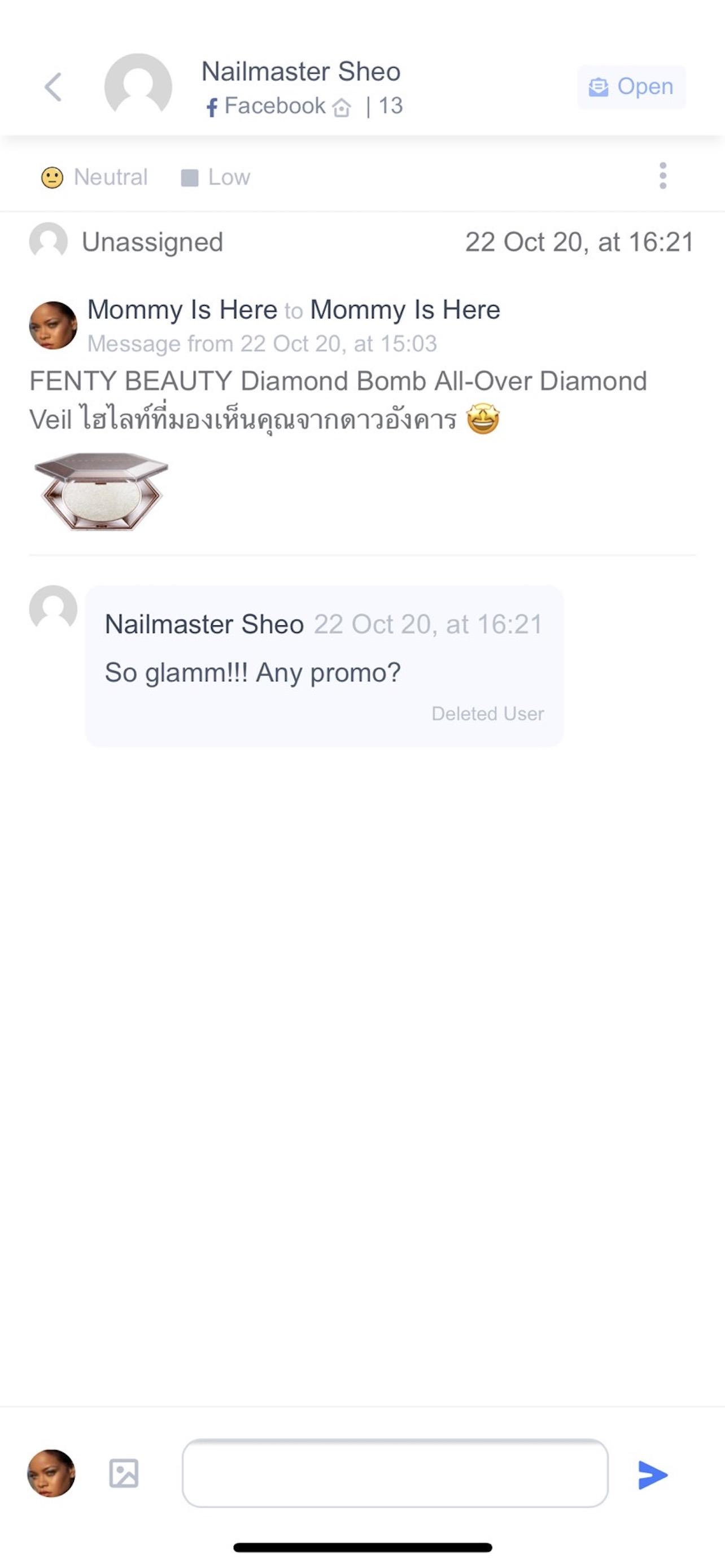Image resolution: width=725 pixels, height=1568 pixels.
Task: Tap Nailmaster Sheo's header profile avatar
Action: [138, 85]
